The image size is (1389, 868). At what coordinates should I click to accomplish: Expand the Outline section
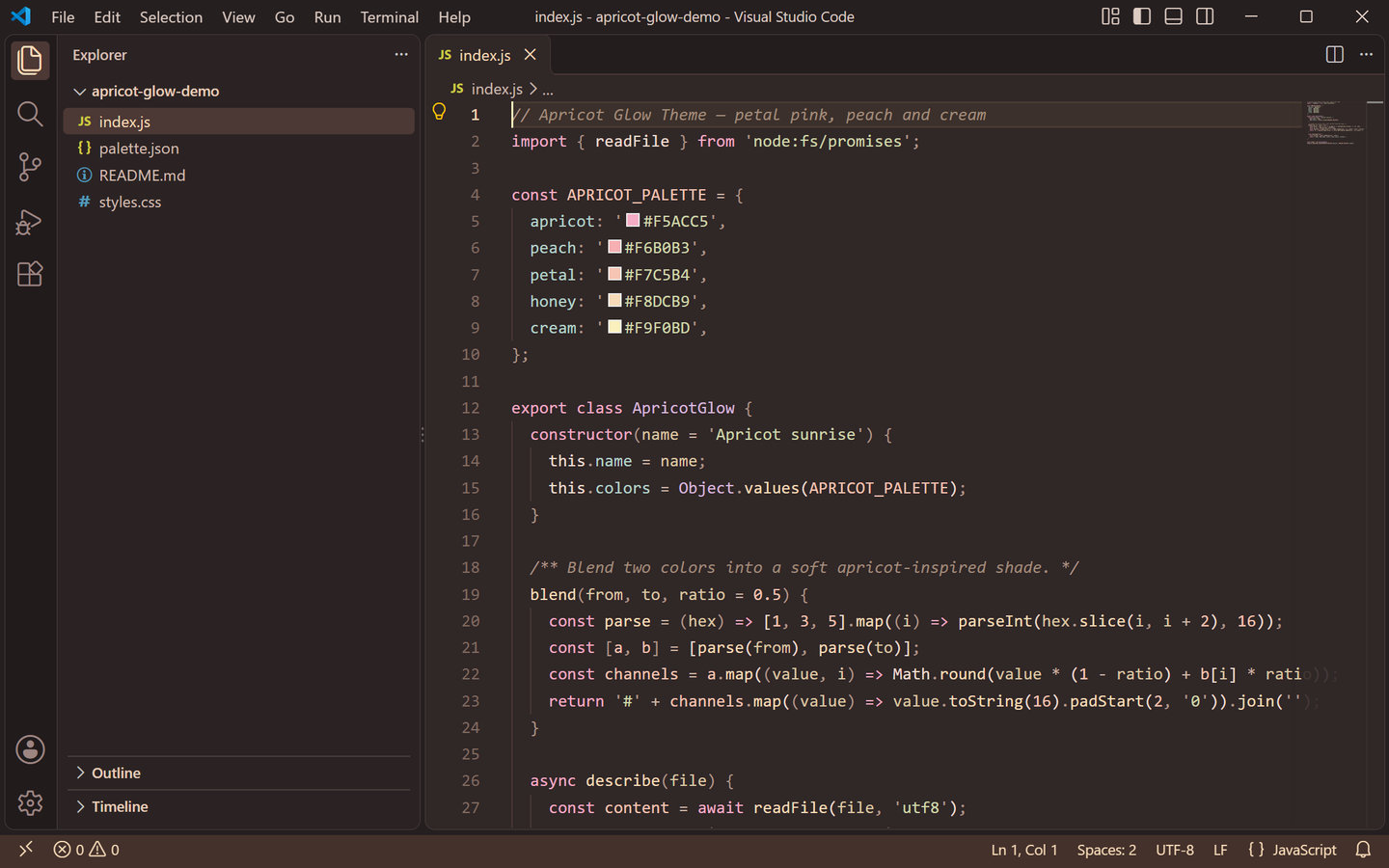coord(241,773)
